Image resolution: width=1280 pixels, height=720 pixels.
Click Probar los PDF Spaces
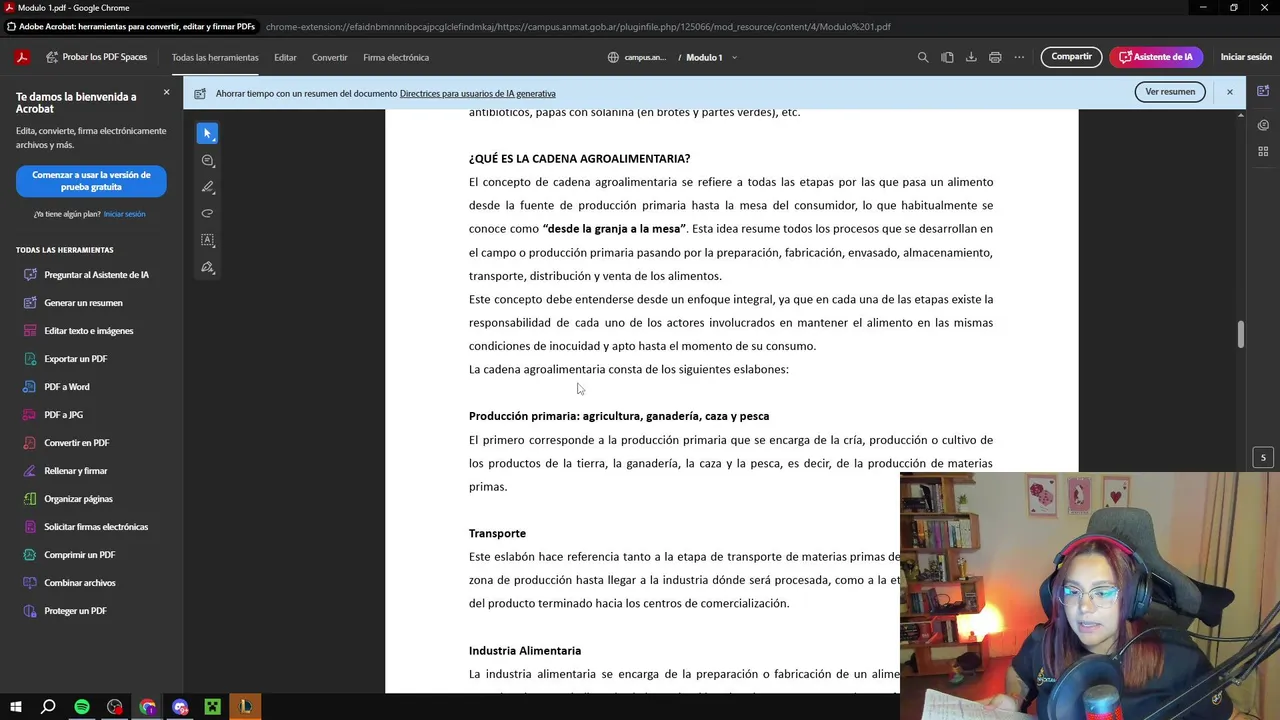point(95,57)
